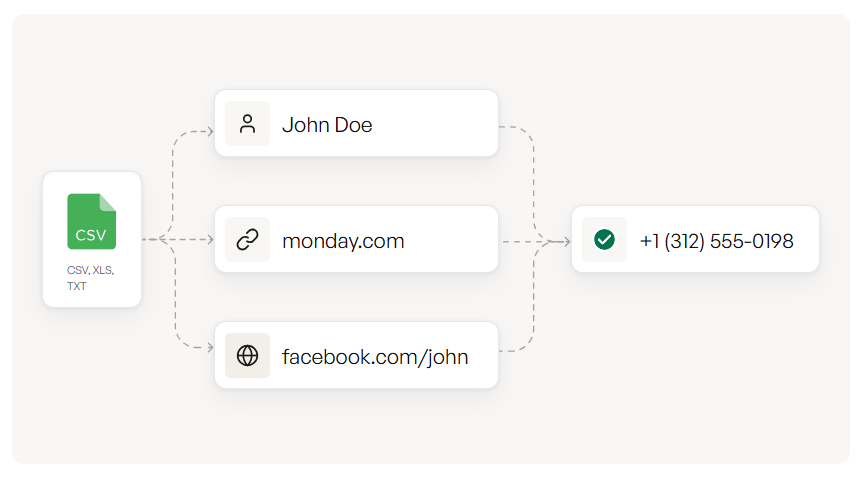Click the chain link icon beside monday.com
The width and height of the screenshot is (859, 481).
[x=247, y=240]
